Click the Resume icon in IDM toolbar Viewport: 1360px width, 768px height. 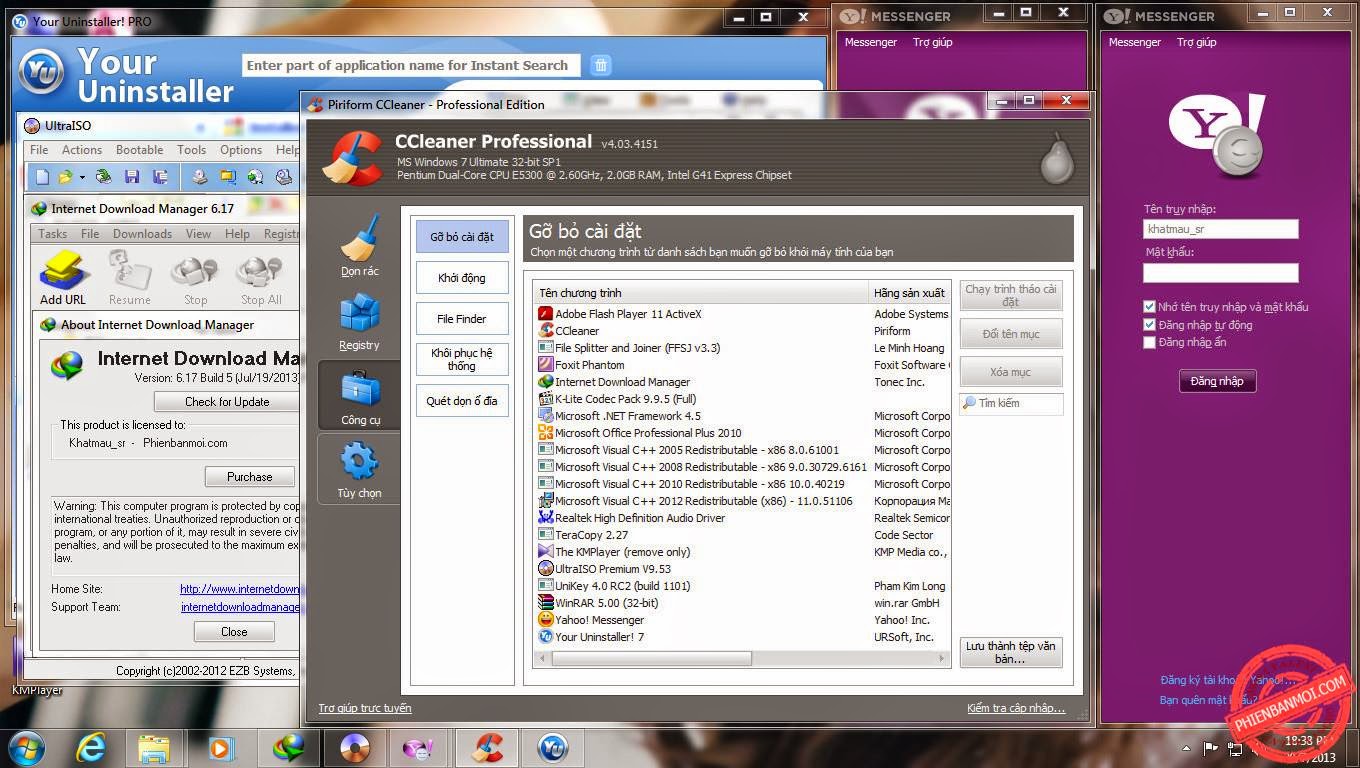pyautogui.click(x=130, y=272)
